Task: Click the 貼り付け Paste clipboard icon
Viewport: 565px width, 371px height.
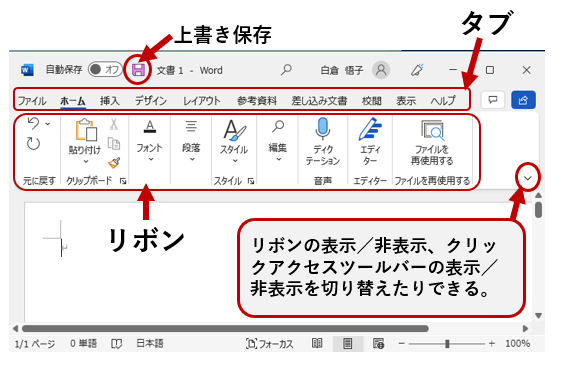Action: pyautogui.click(x=86, y=130)
